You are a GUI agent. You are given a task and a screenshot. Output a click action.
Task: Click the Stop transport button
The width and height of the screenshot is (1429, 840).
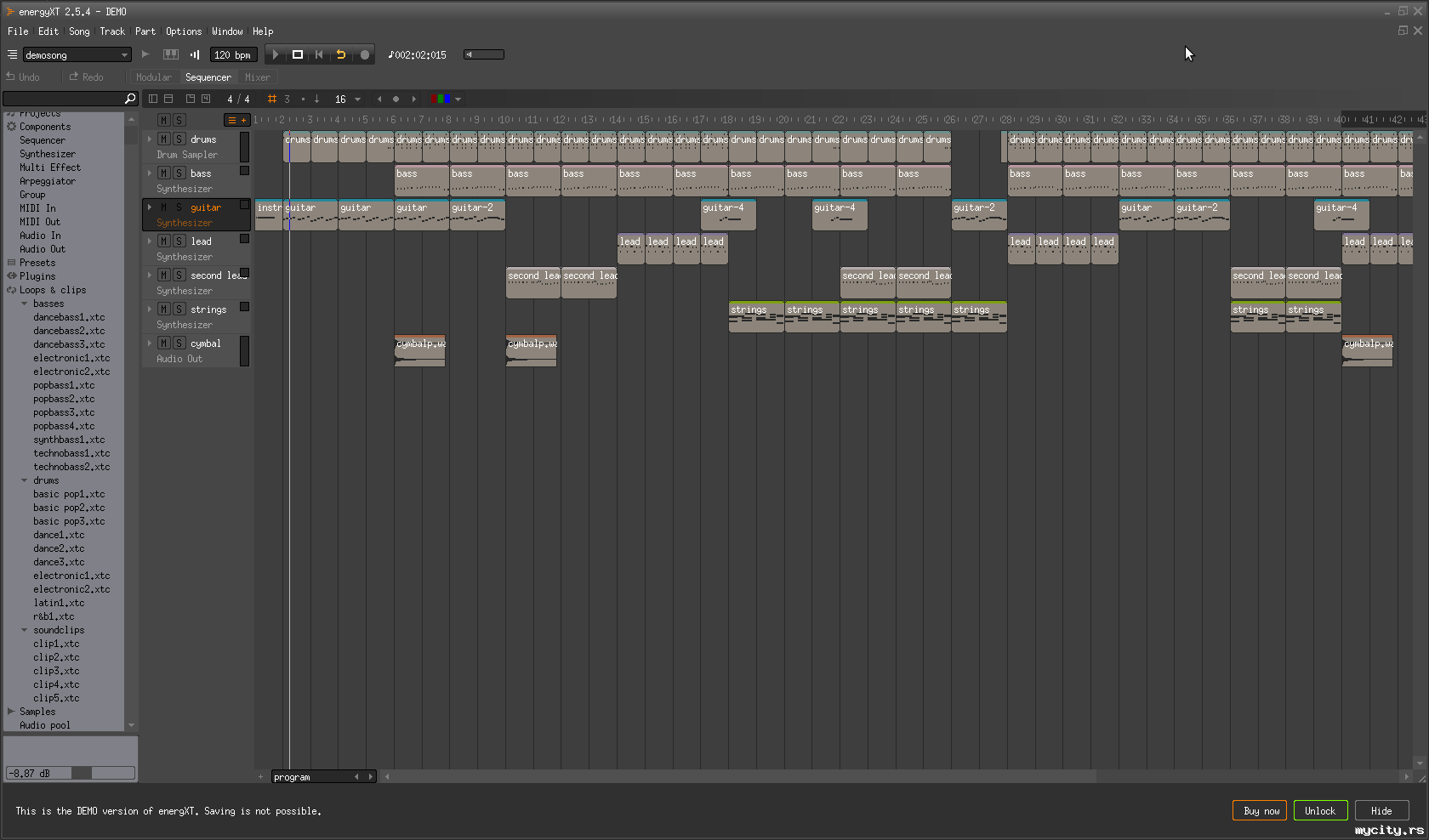pyautogui.click(x=298, y=54)
